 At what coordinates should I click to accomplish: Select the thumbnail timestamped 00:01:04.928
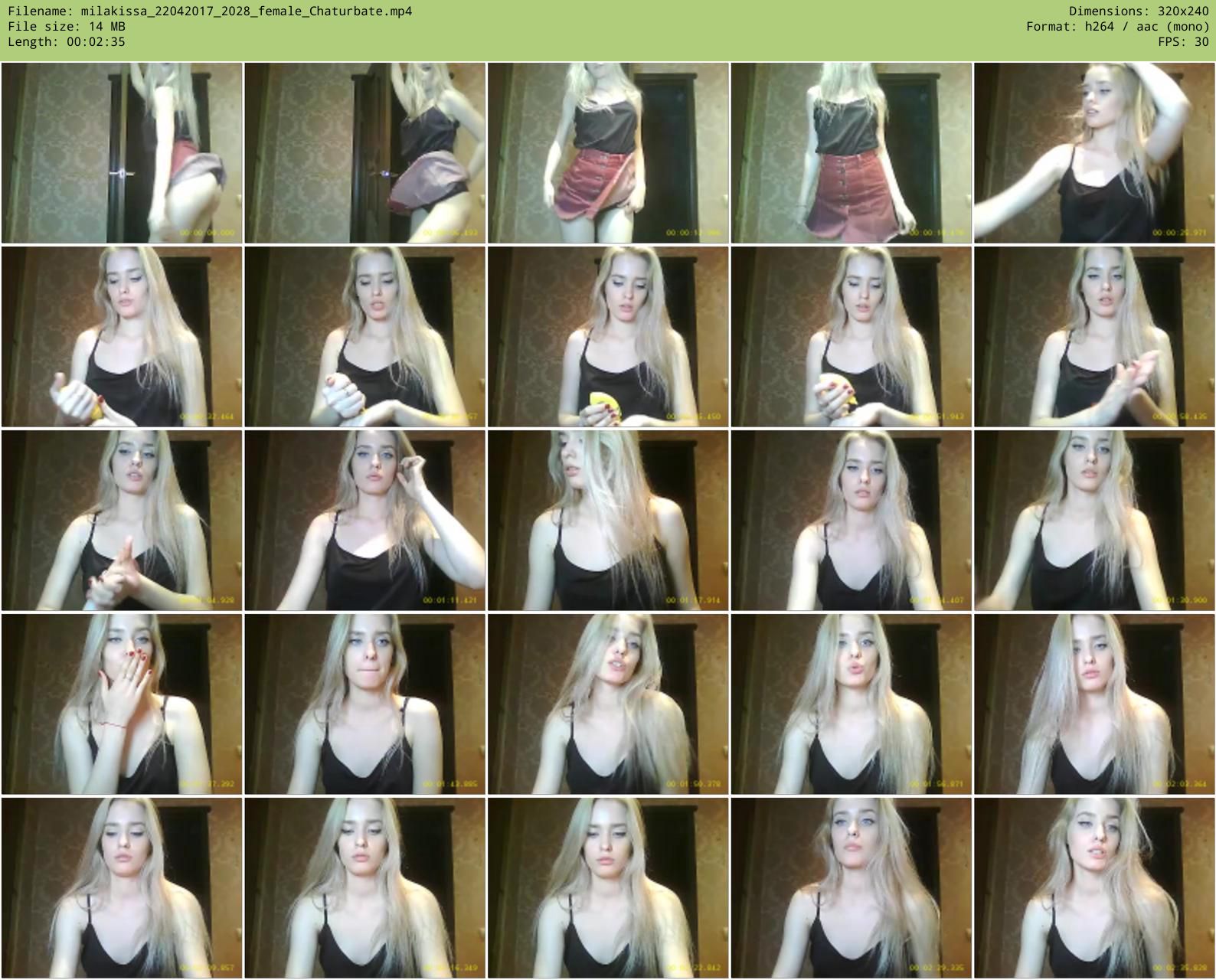(122, 520)
